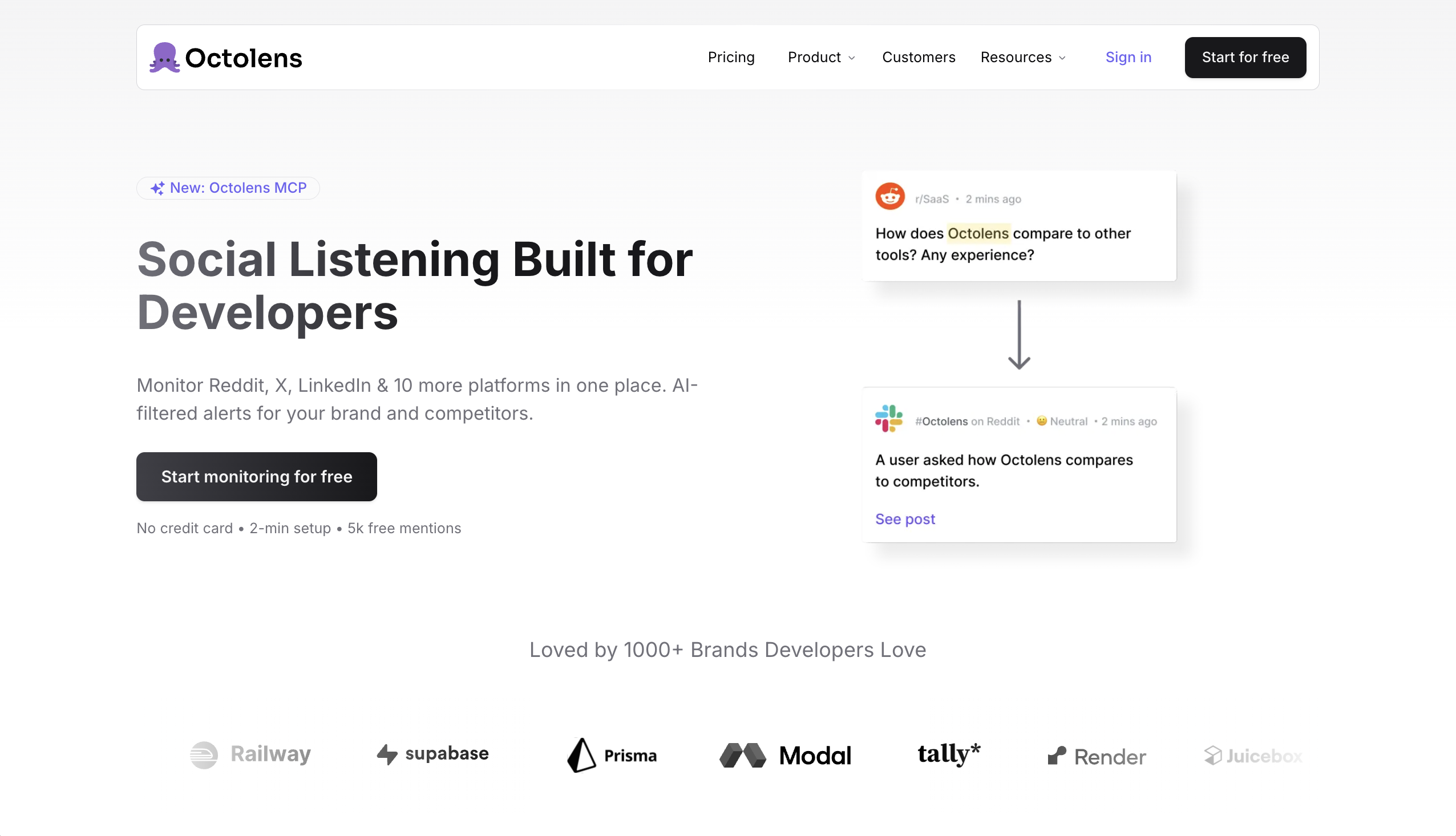Screen dimensions: 1456x836
Task: Open the See post link
Action: (x=905, y=518)
